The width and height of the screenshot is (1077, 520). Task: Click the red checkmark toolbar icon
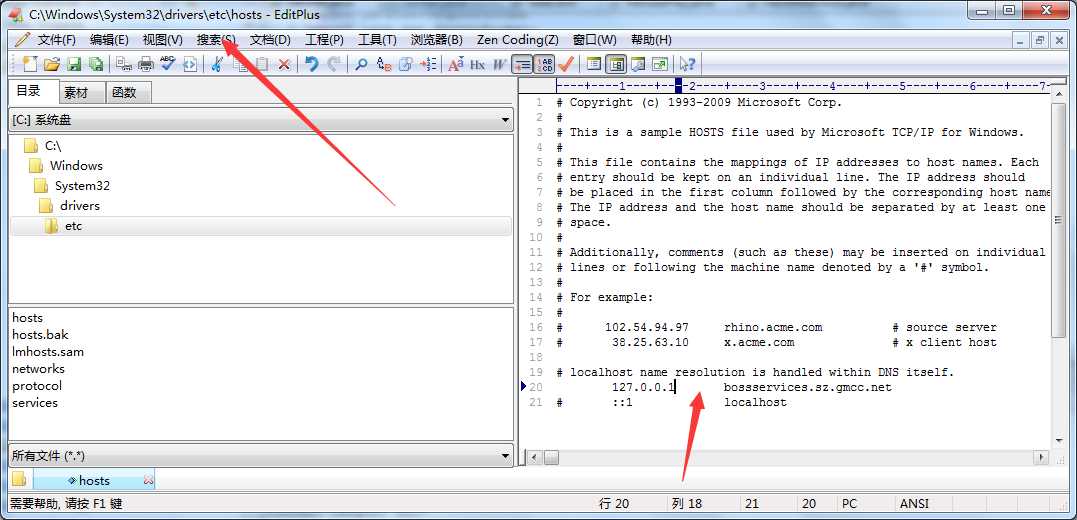(566, 65)
